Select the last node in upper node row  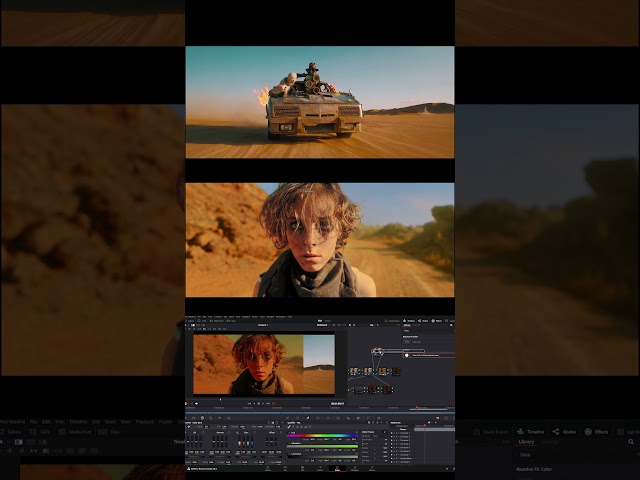(396, 371)
